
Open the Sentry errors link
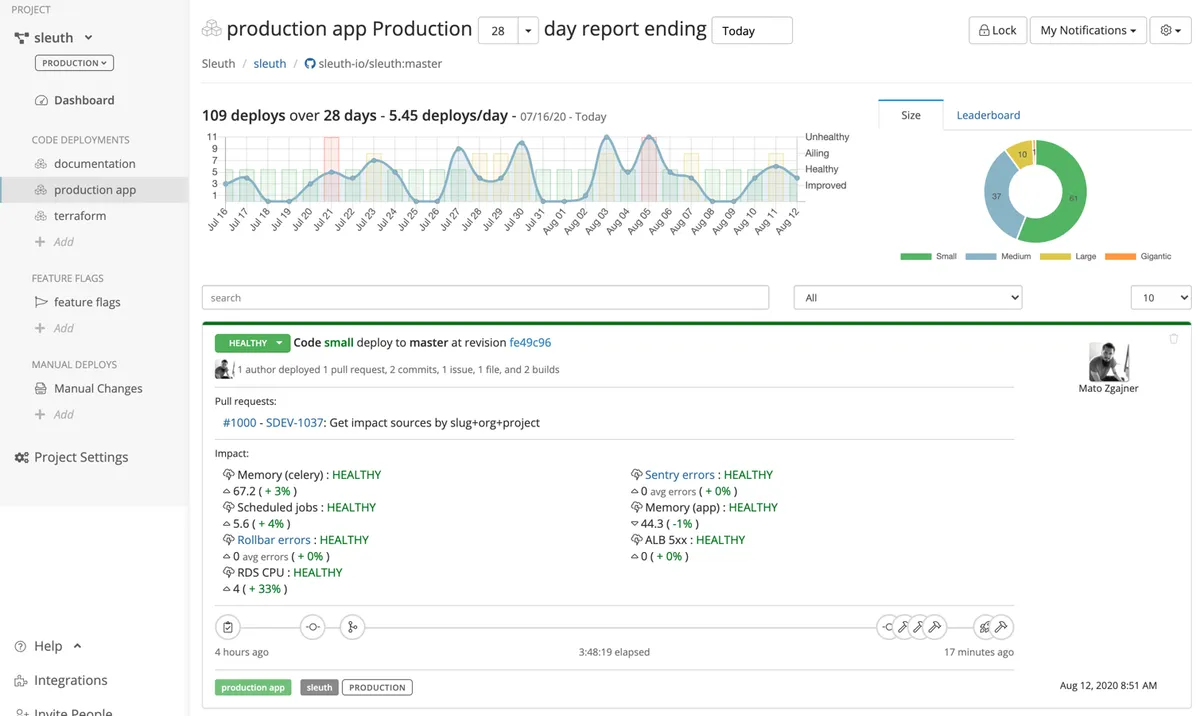680,475
